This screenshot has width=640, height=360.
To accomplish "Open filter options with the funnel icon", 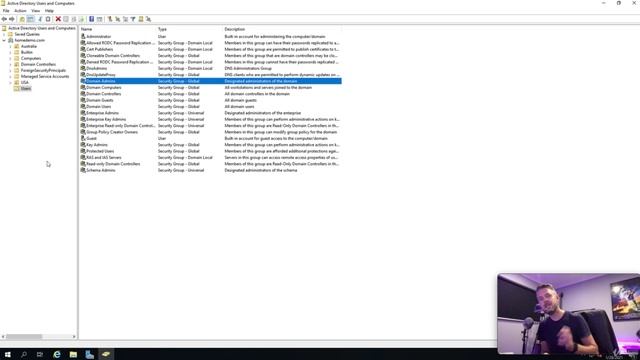I will point(133,19).
